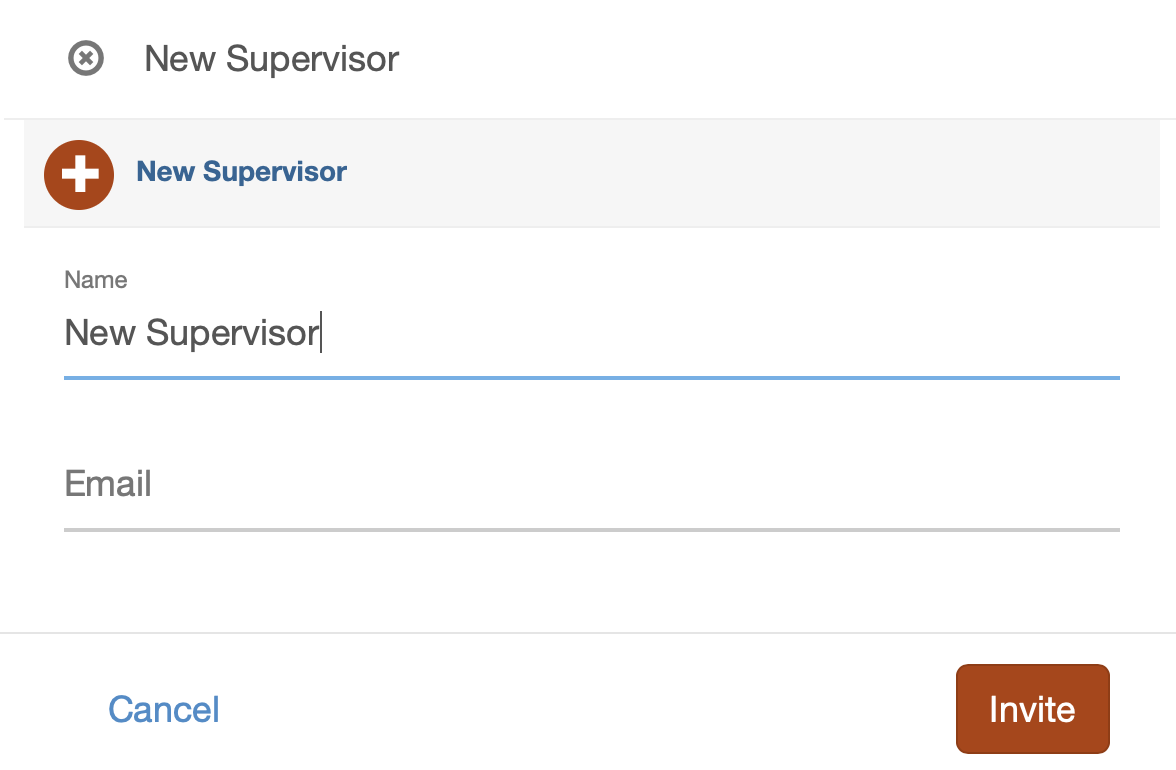The height and width of the screenshot is (770, 1176).
Task: Click the small Name field label
Action: tap(96, 280)
